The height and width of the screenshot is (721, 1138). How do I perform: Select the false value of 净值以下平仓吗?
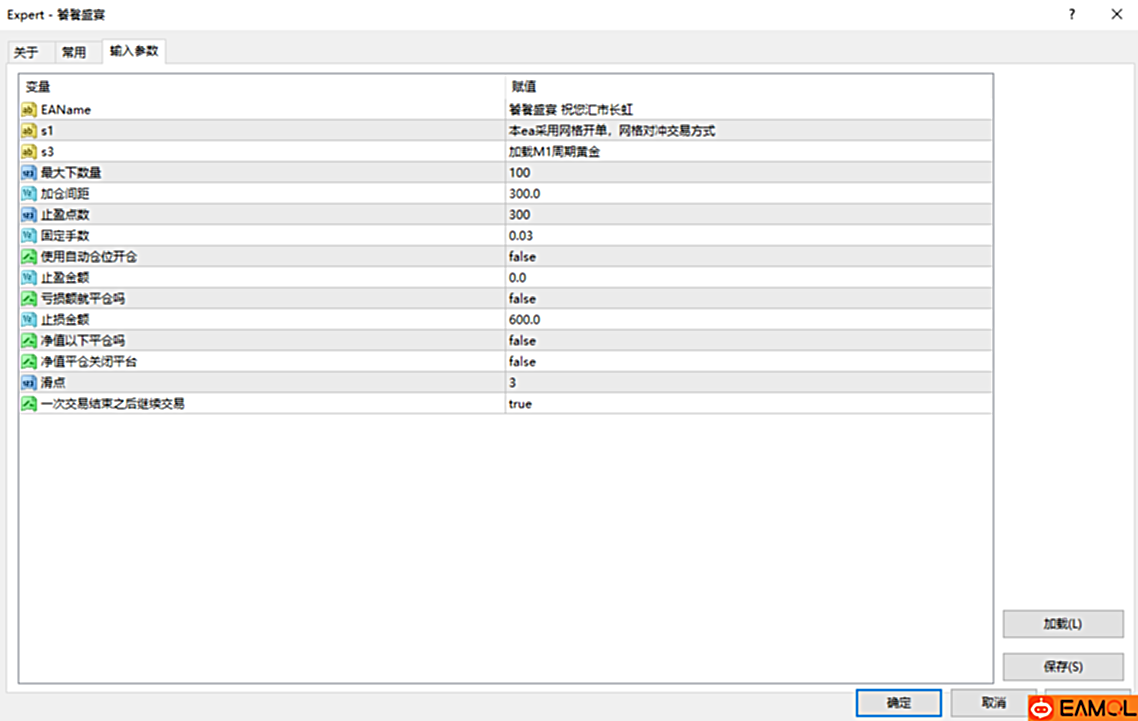point(522,341)
